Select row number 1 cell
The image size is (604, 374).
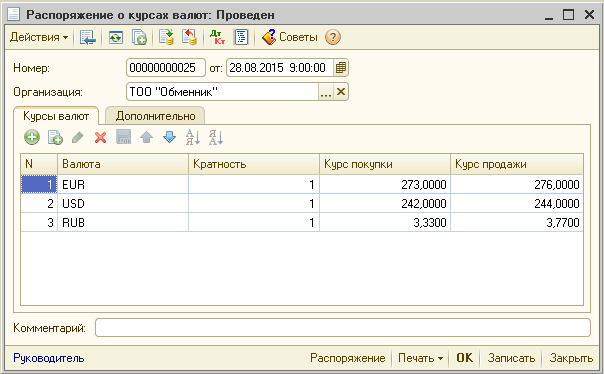click(x=39, y=184)
